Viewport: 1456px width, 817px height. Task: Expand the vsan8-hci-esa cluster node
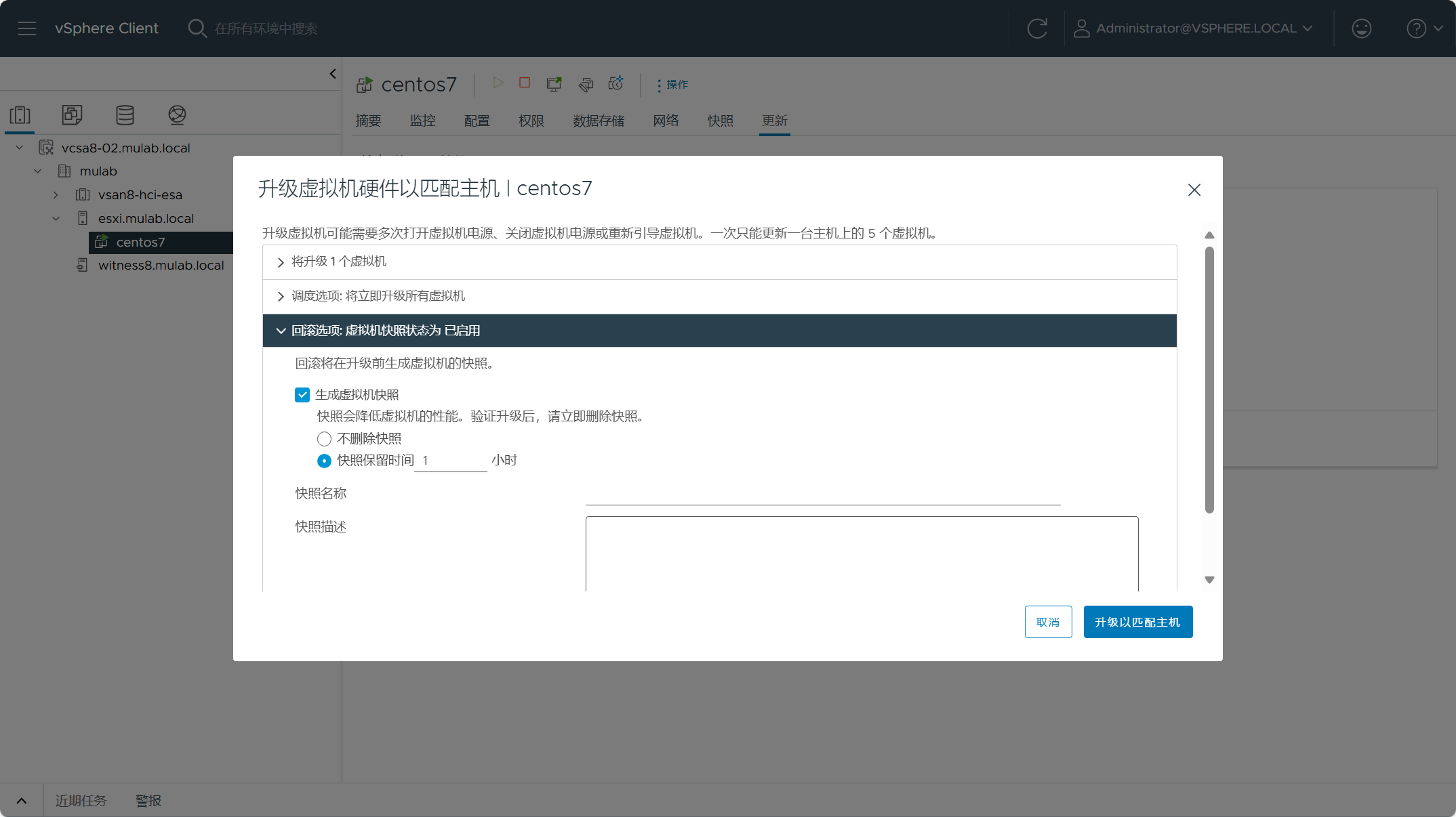[56, 194]
